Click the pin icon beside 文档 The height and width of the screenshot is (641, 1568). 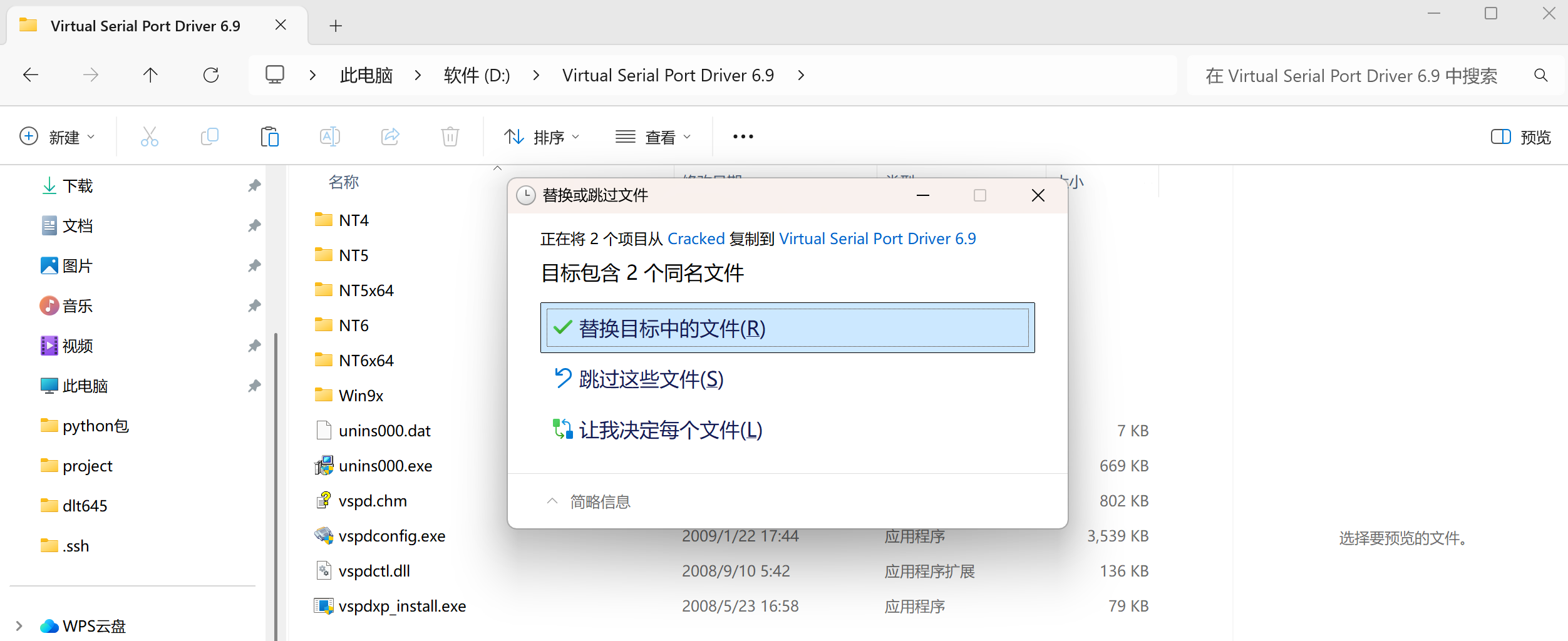[x=254, y=226]
